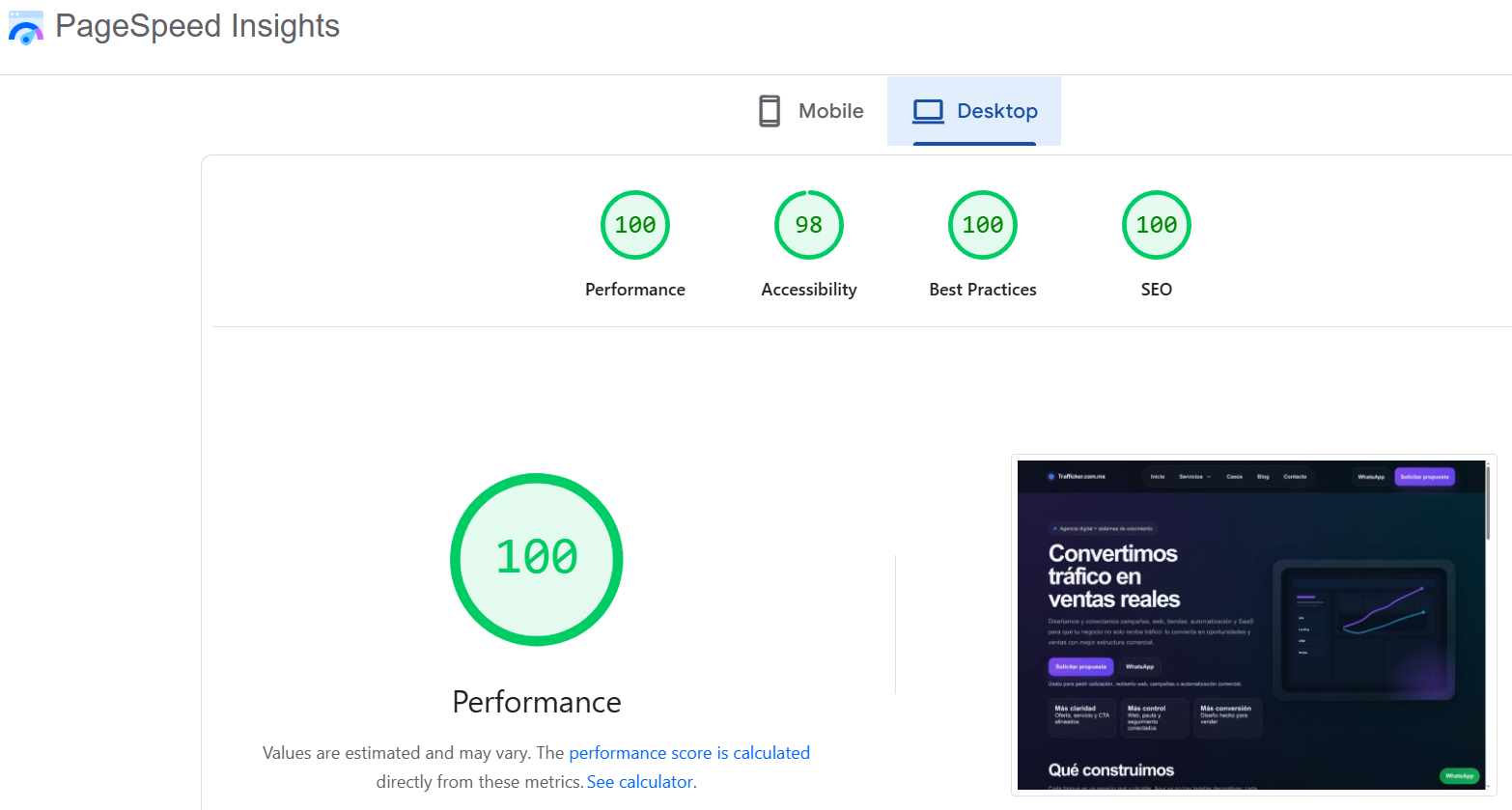Click the PageSpeed Insights logo icon
The width and height of the screenshot is (1512, 810).
pos(24,27)
